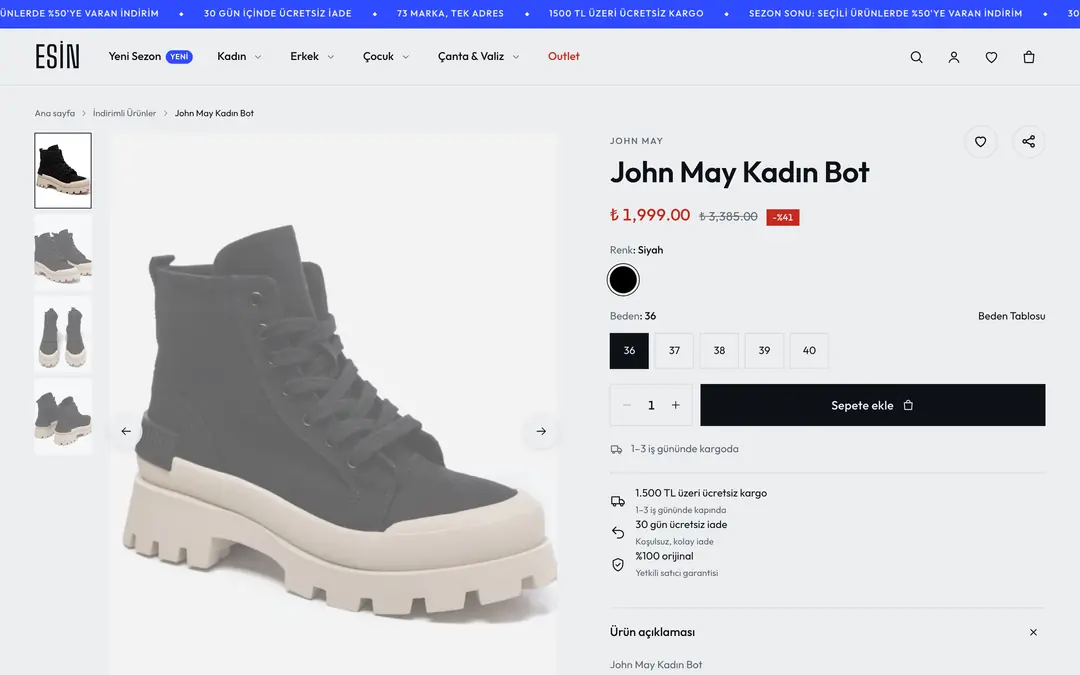Select second thumbnail showing boot pair side view
Image resolution: width=1080 pixels, height=675 pixels.
coord(63,253)
